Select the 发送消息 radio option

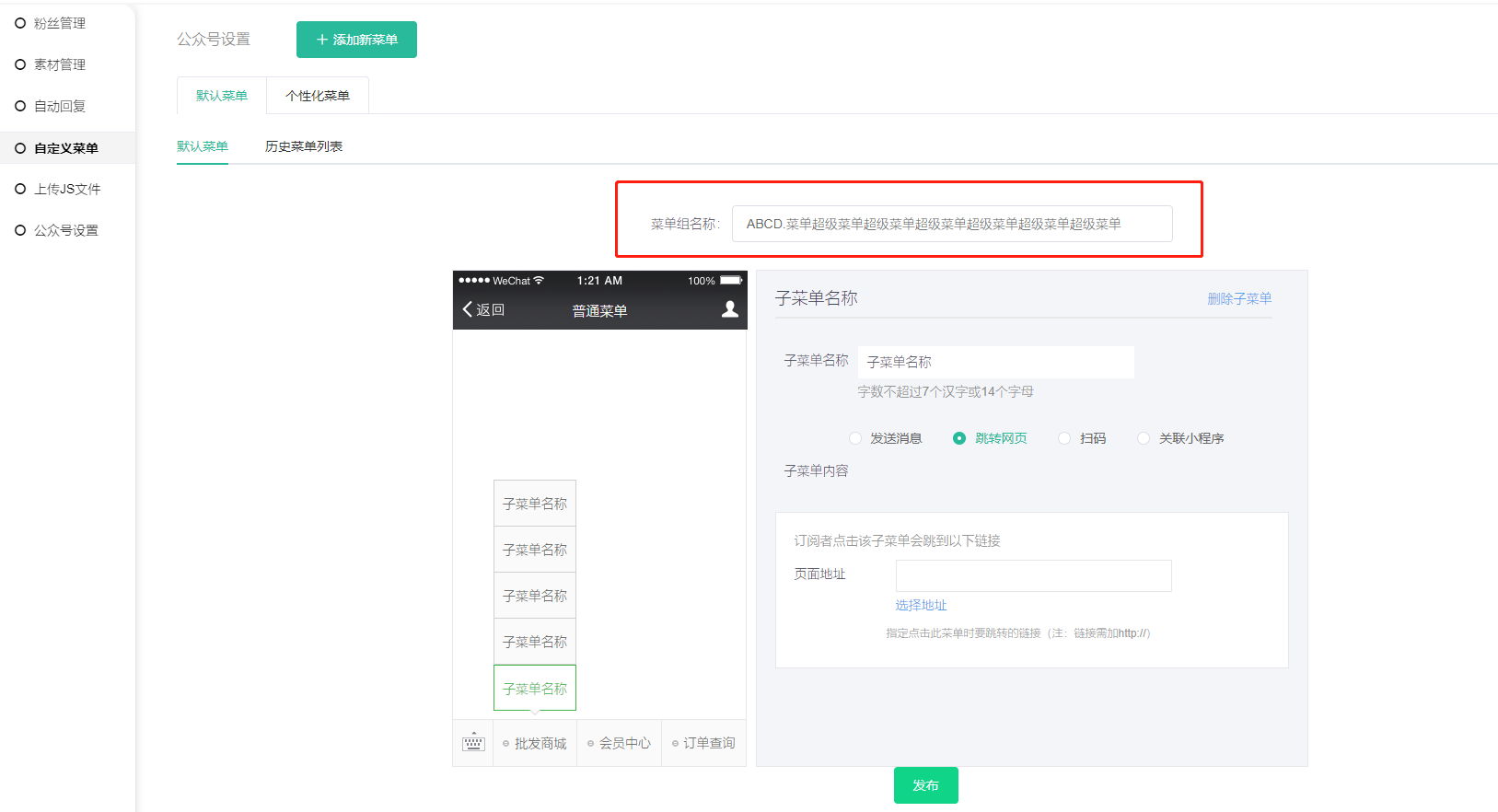pos(886,438)
